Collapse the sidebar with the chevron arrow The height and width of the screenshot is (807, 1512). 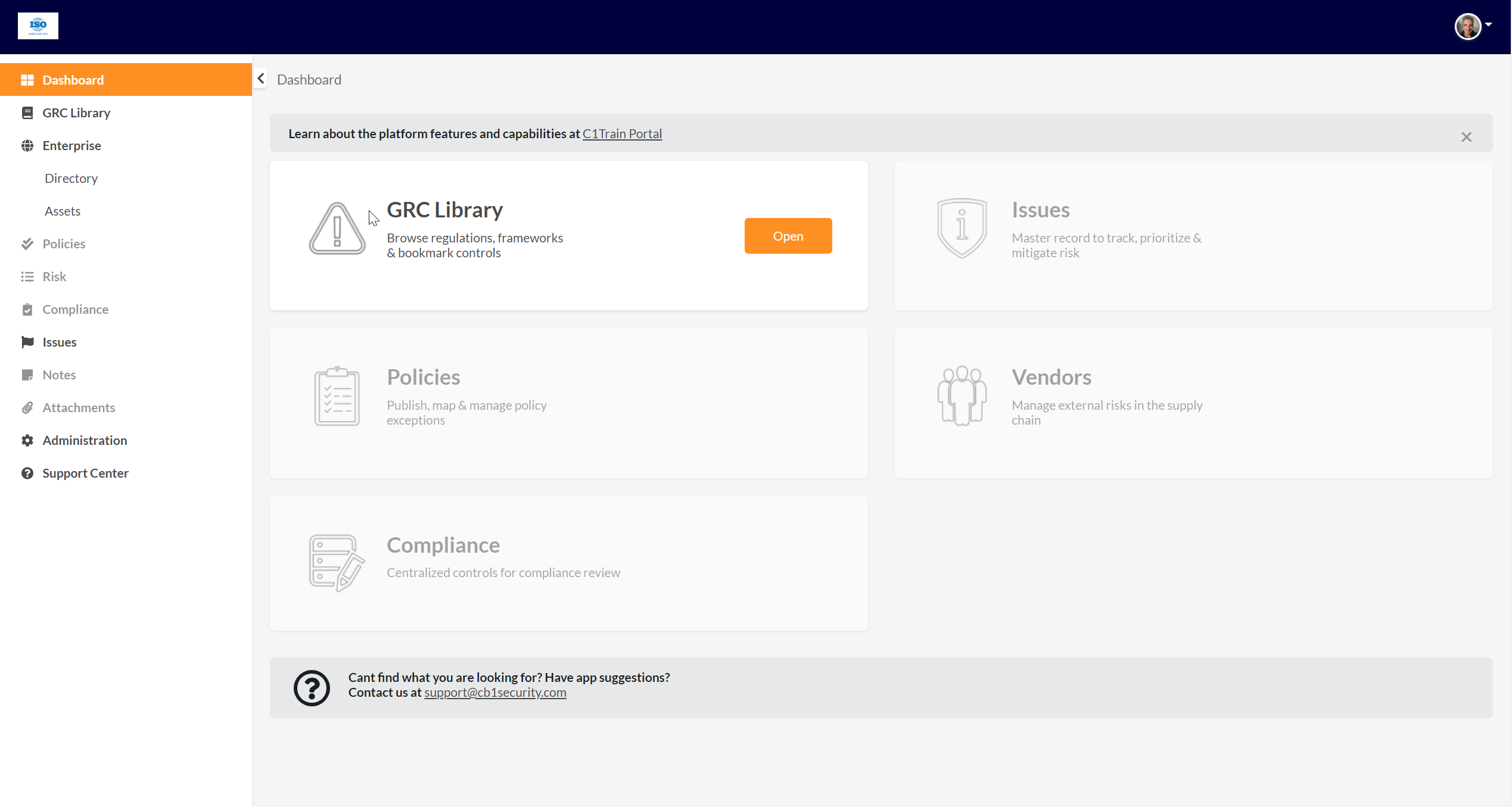point(261,79)
